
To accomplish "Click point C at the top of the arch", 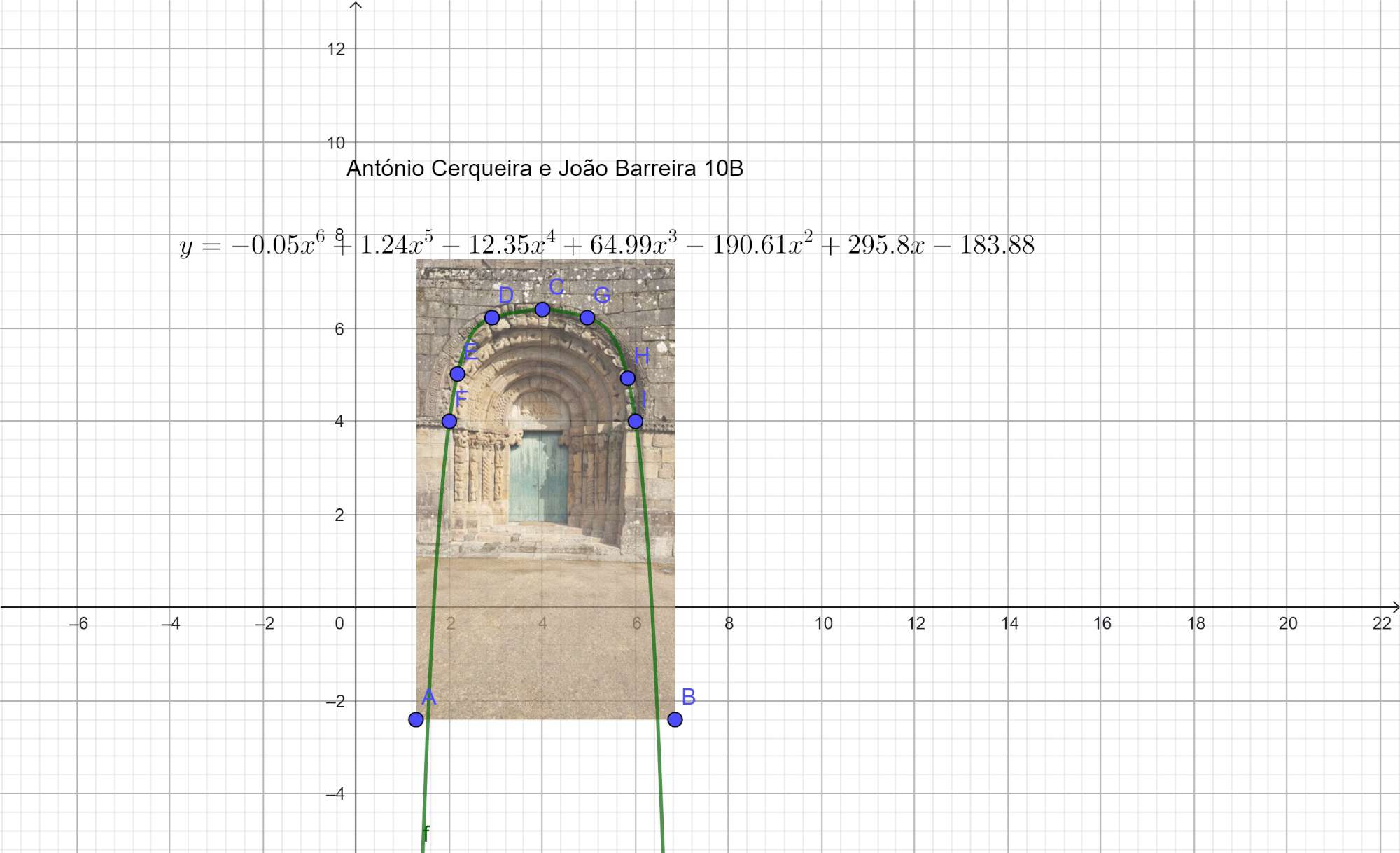I will pos(542,310).
